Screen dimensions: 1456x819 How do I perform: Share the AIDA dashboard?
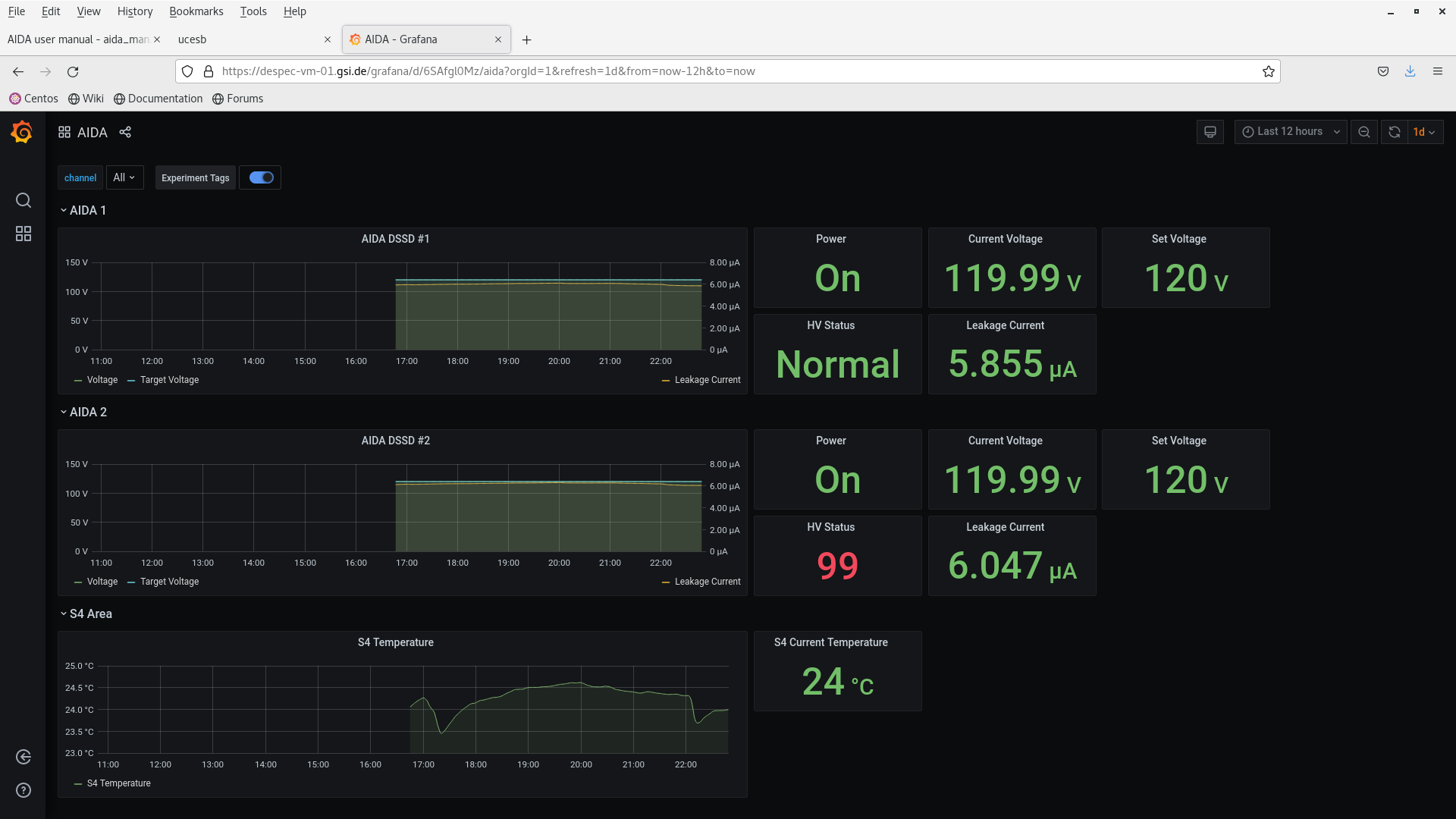click(125, 132)
